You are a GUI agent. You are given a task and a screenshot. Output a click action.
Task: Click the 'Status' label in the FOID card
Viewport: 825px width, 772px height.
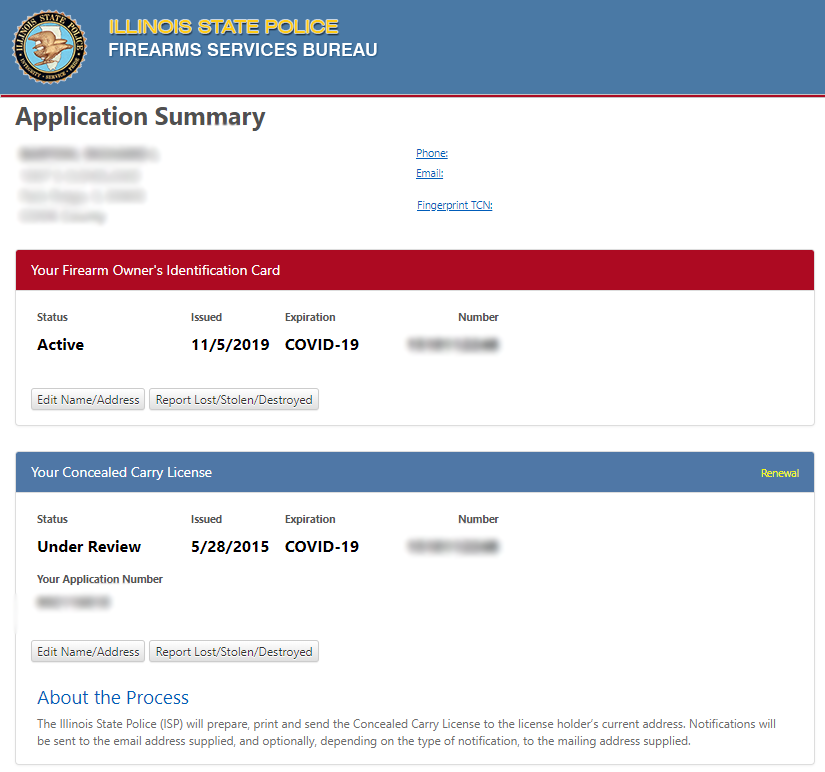point(53,317)
